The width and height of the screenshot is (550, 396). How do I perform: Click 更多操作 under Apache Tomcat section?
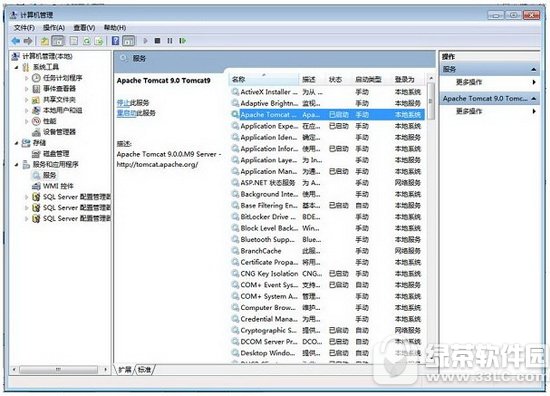[x=469, y=111]
